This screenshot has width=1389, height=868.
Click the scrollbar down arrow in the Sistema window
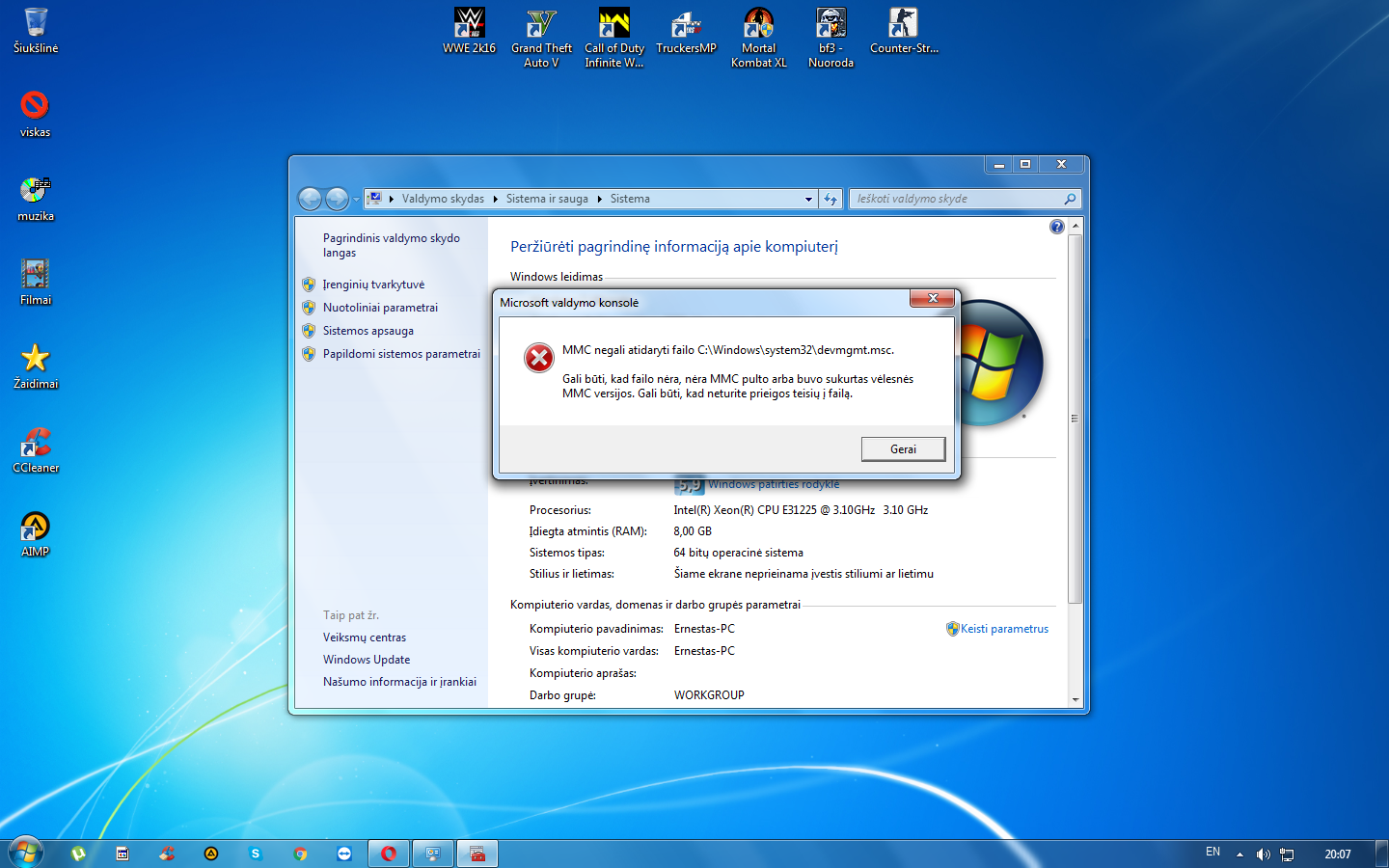click(1076, 699)
